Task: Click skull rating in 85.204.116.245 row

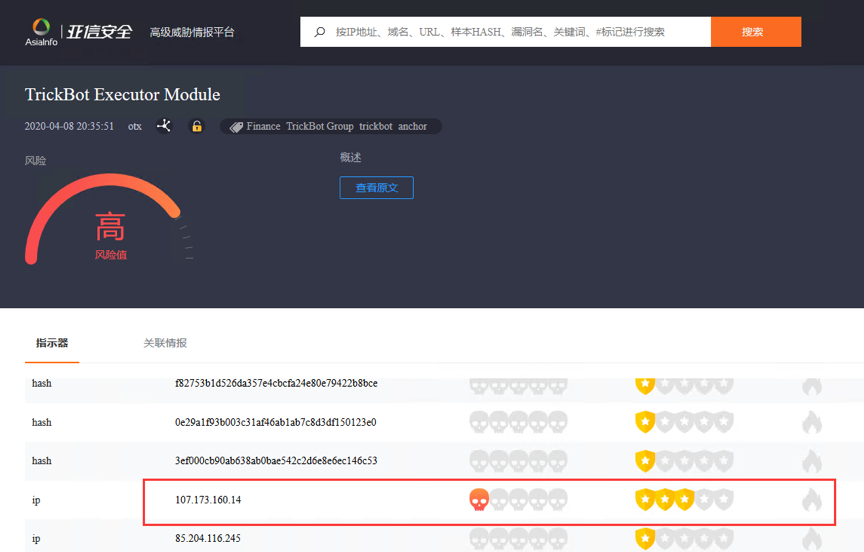Action: (519, 539)
